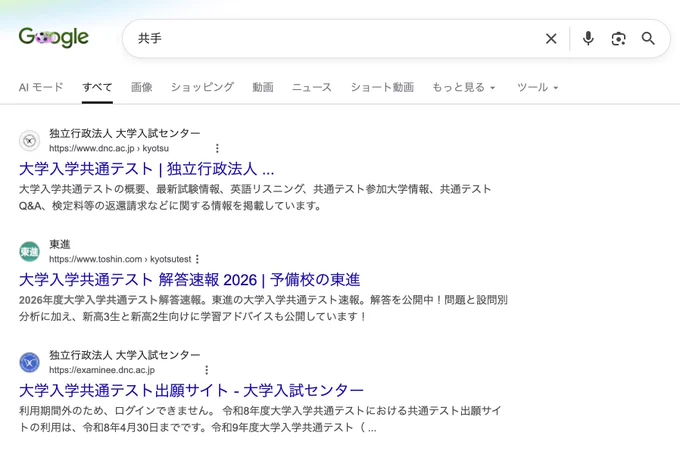Click the snippet starting 大学入学共通テストの概要

pos(255,197)
